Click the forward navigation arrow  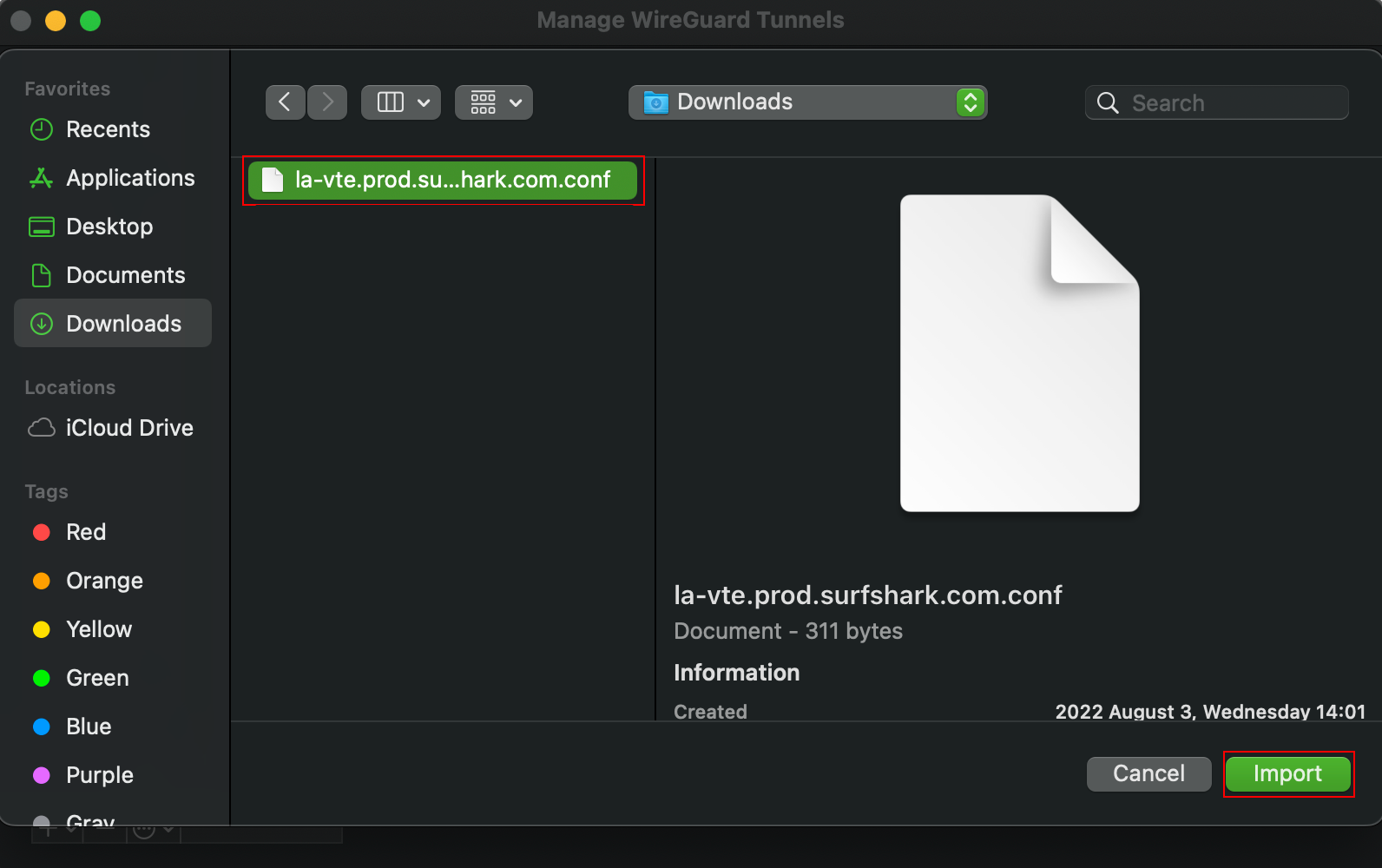coord(327,102)
